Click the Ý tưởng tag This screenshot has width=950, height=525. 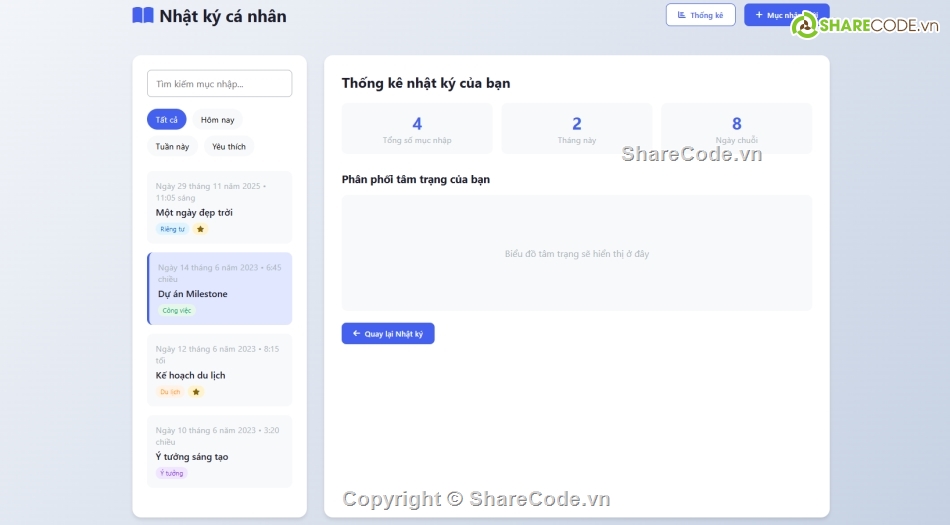pyautogui.click(x=171, y=473)
